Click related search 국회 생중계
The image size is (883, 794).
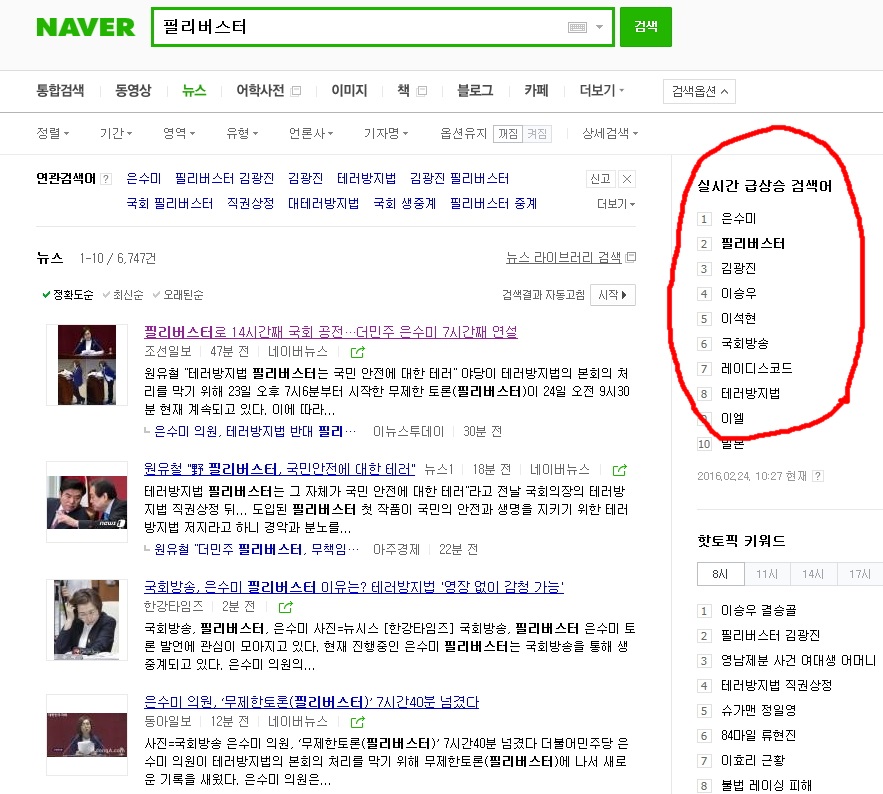tap(404, 203)
